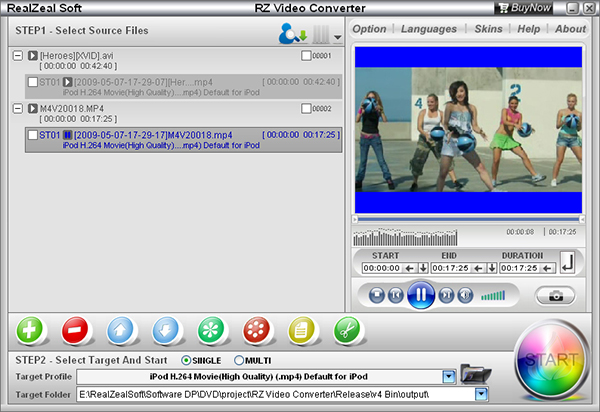
Task: Check ST01 checkbox for Heroes mp4 task
Action: click(33, 82)
